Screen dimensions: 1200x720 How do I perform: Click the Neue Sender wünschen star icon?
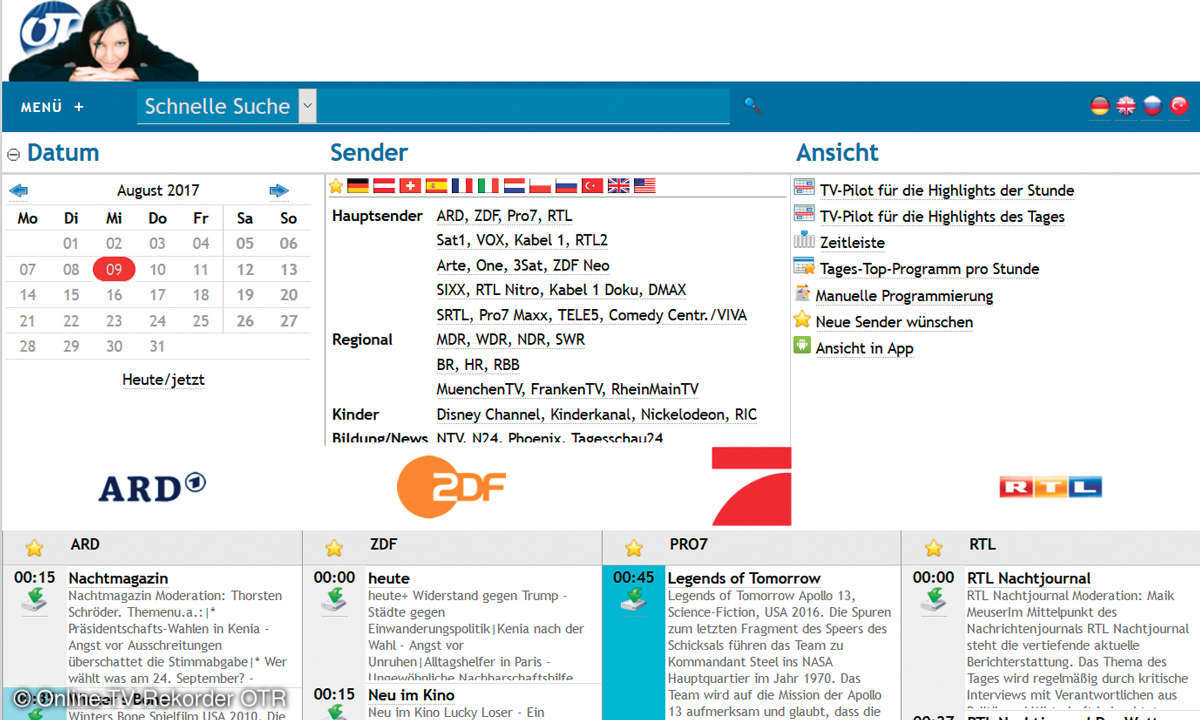coord(802,320)
